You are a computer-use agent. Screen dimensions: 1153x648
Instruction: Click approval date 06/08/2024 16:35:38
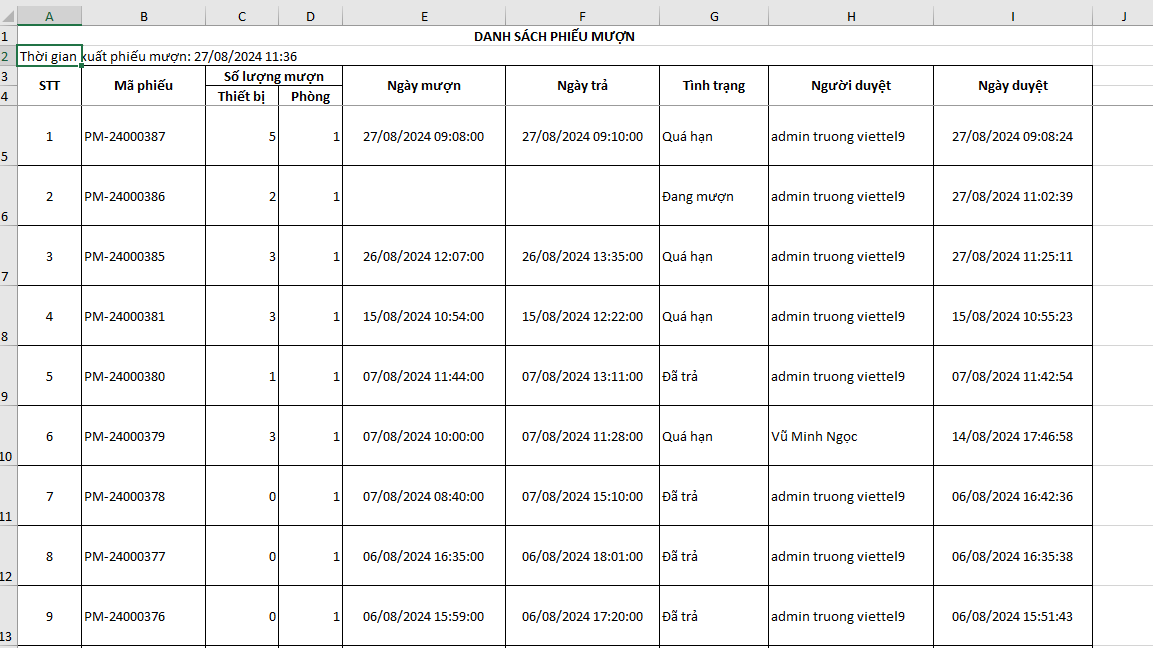click(x=1013, y=556)
